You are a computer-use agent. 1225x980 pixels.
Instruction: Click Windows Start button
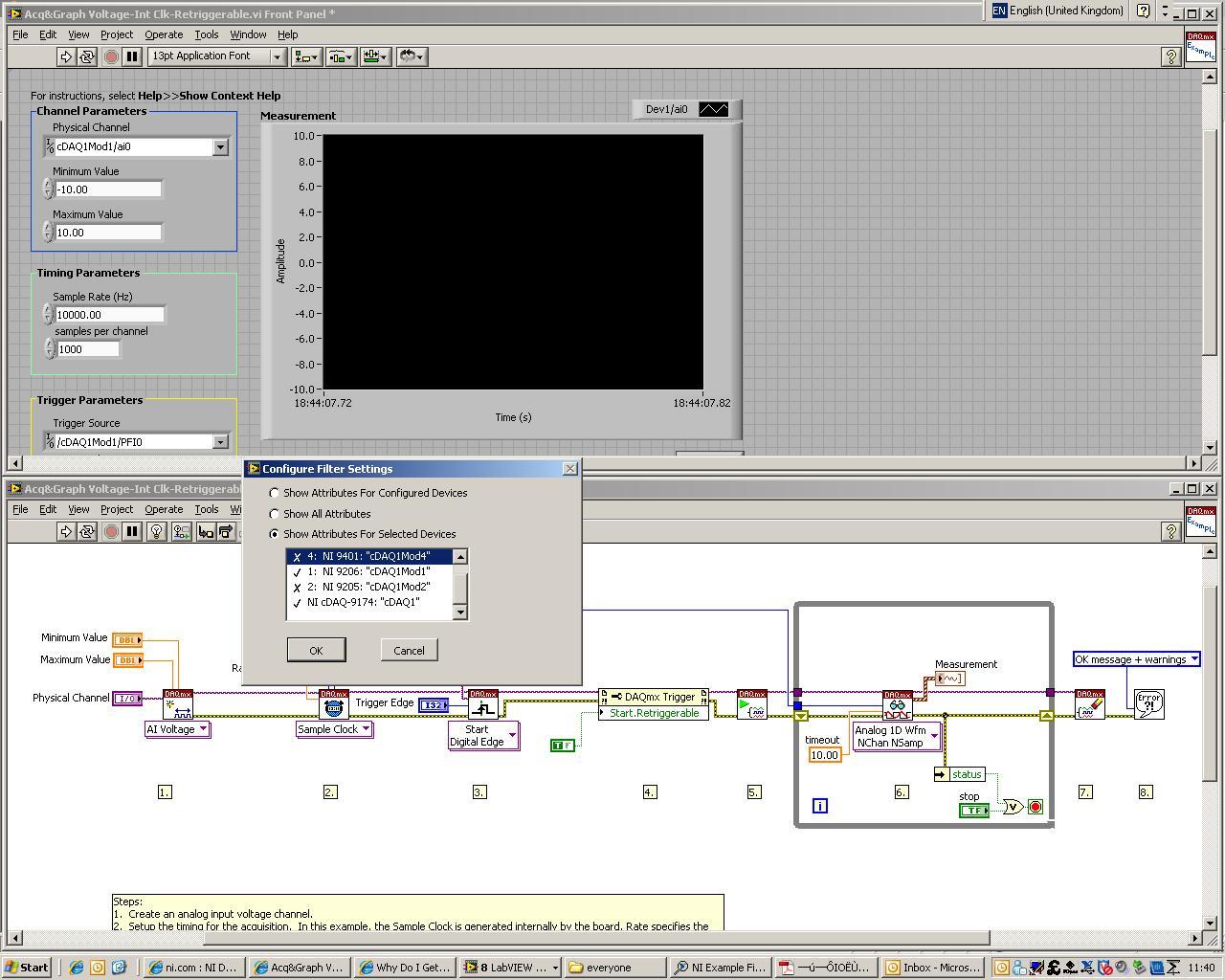27,967
